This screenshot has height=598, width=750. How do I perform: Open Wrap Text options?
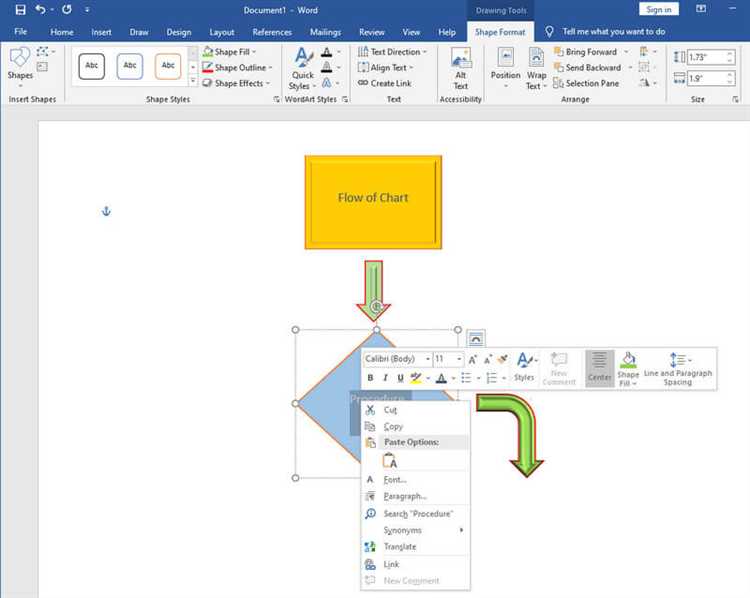click(536, 68)
